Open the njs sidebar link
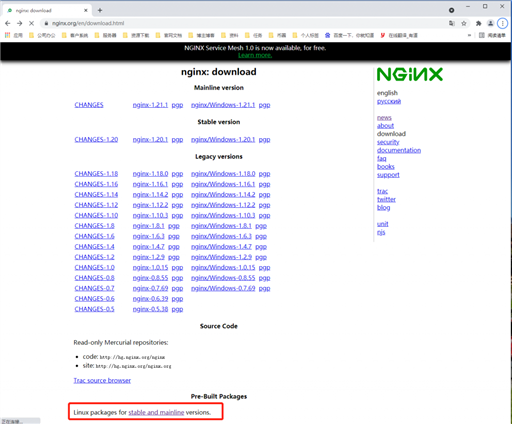Viewport: 512px width, 424px height. coord(381,232)
